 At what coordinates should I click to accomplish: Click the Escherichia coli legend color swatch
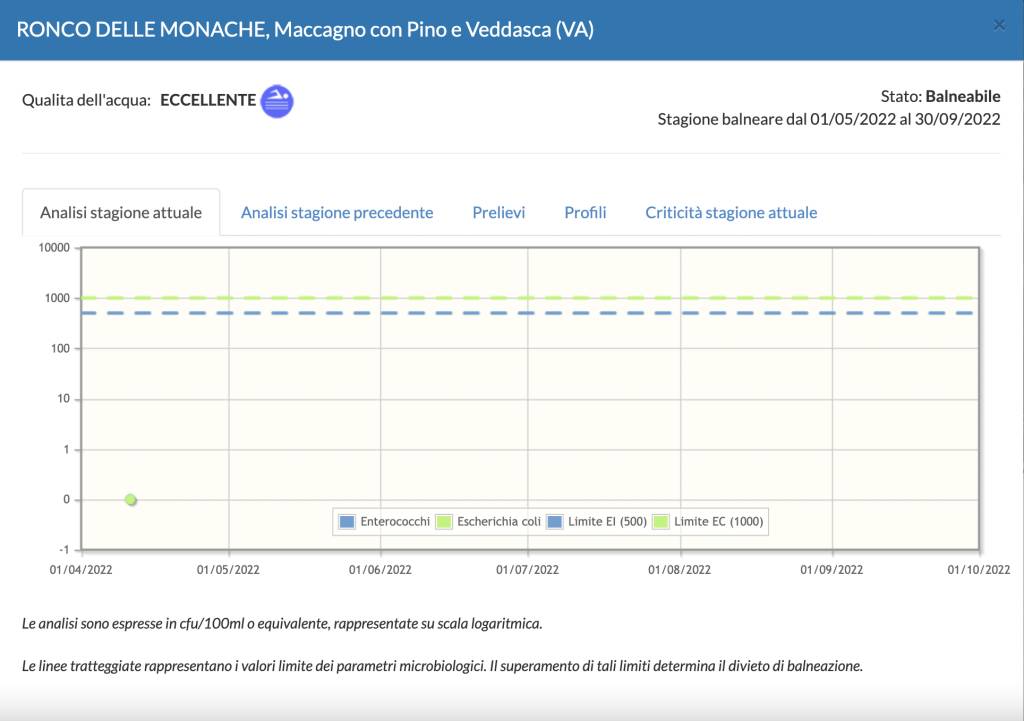tap(444, 522)
